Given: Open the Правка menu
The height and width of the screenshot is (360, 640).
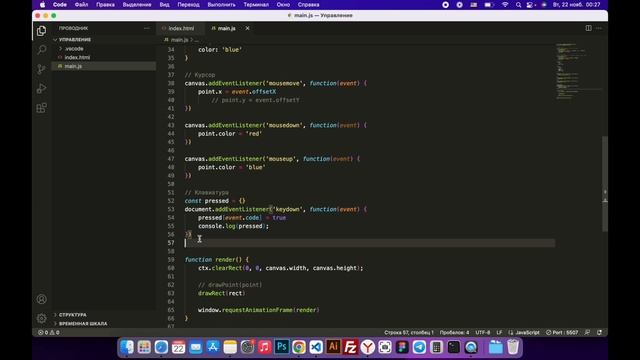Looking at the screenshot, I should tap(105, 5).
